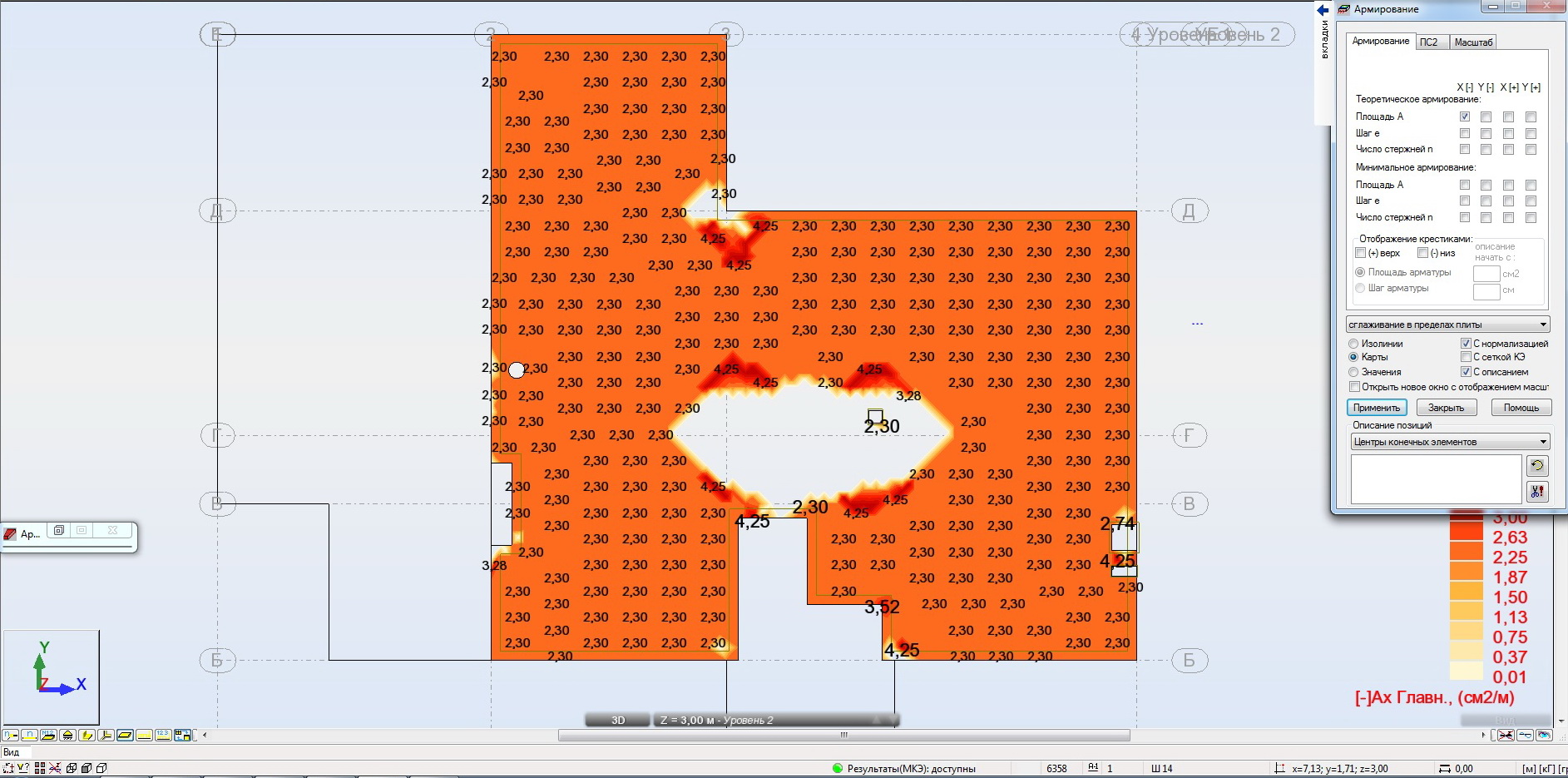The width and height of the screenshot is (1568, 778).
Task: Toggle the local axes display icon
Action: 106,735
